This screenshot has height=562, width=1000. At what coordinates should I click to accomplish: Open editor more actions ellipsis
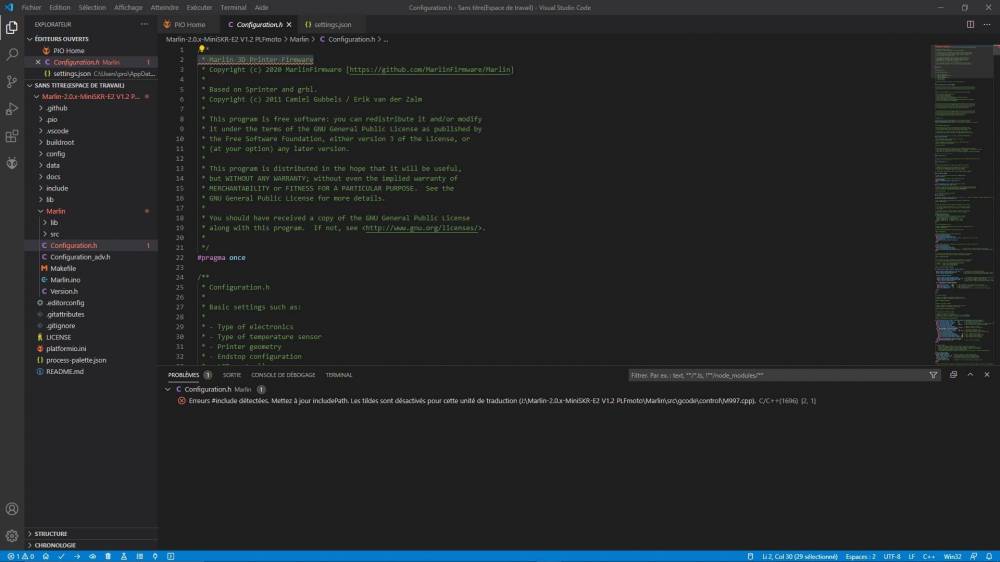[987, 24]
